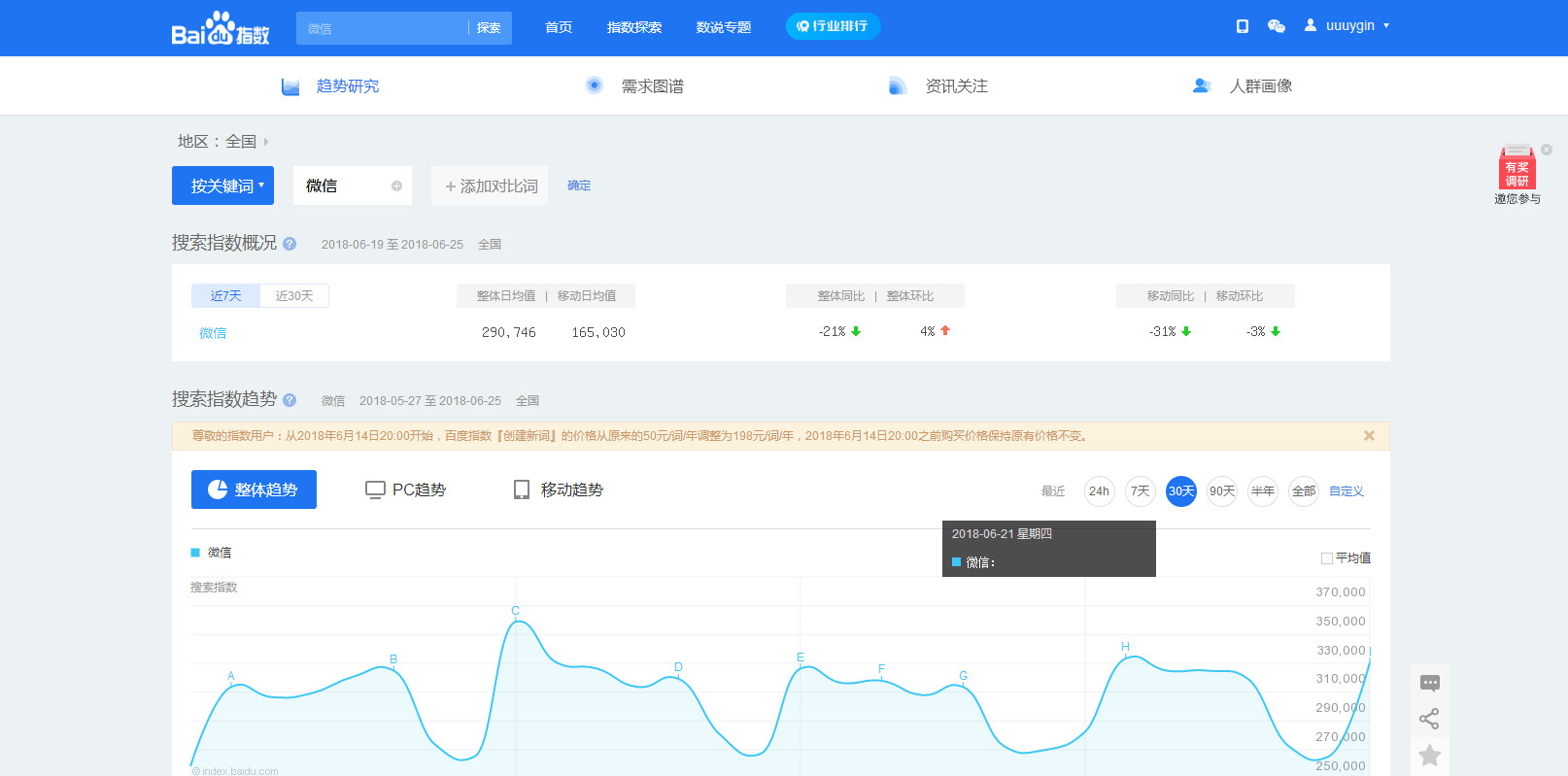The height and width of the screenshot is (776, 1568).
Task: Enable the 平均值 checkbox
Action: coord(1327,558)
